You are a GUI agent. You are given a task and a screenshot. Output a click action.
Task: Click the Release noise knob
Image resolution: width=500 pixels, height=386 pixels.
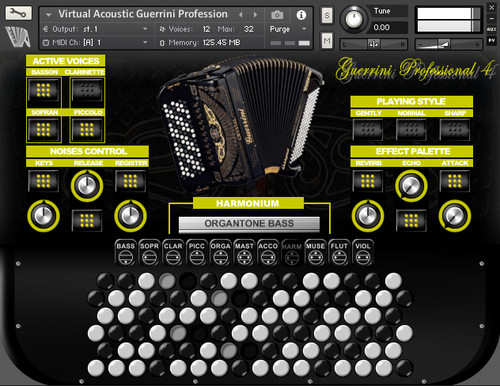(87, 186)
